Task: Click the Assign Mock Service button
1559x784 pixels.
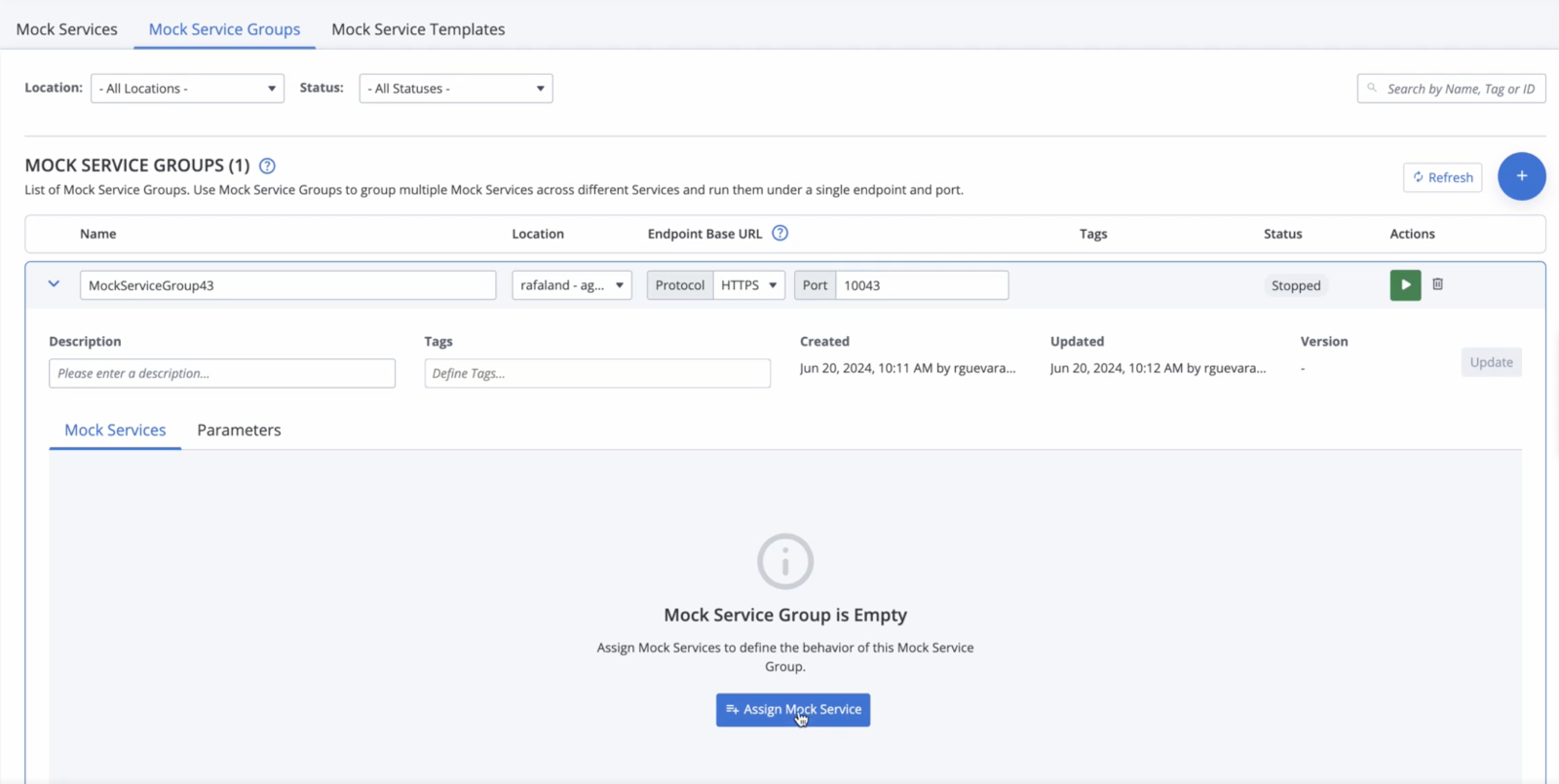Action: (x=793, y=710)
